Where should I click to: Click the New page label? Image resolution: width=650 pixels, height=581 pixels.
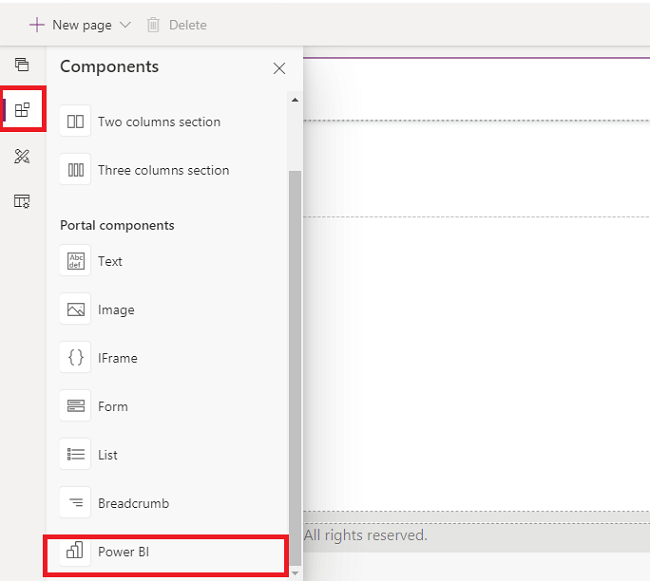(x=82, y=25)
